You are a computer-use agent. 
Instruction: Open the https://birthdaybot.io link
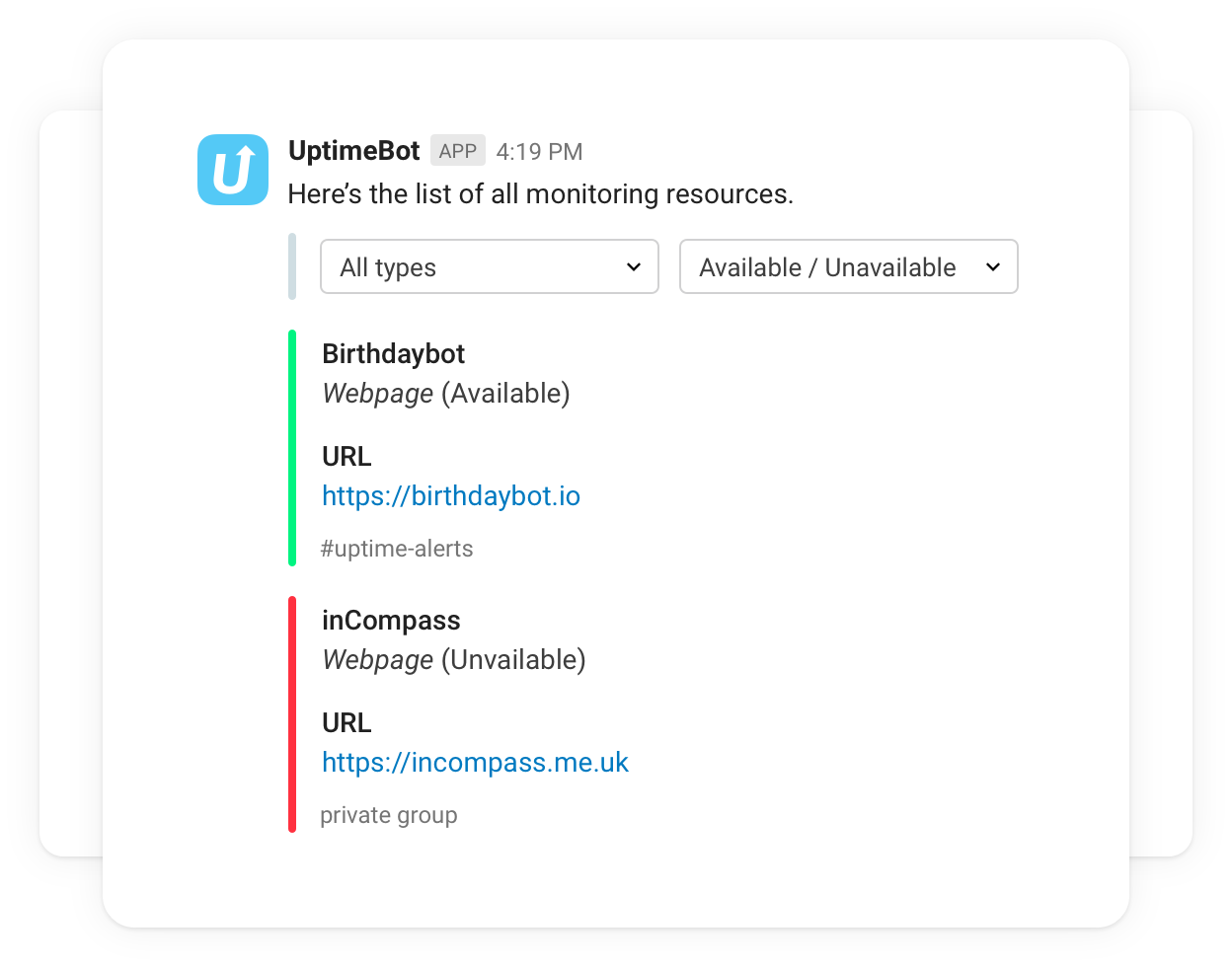click(451, 495)
